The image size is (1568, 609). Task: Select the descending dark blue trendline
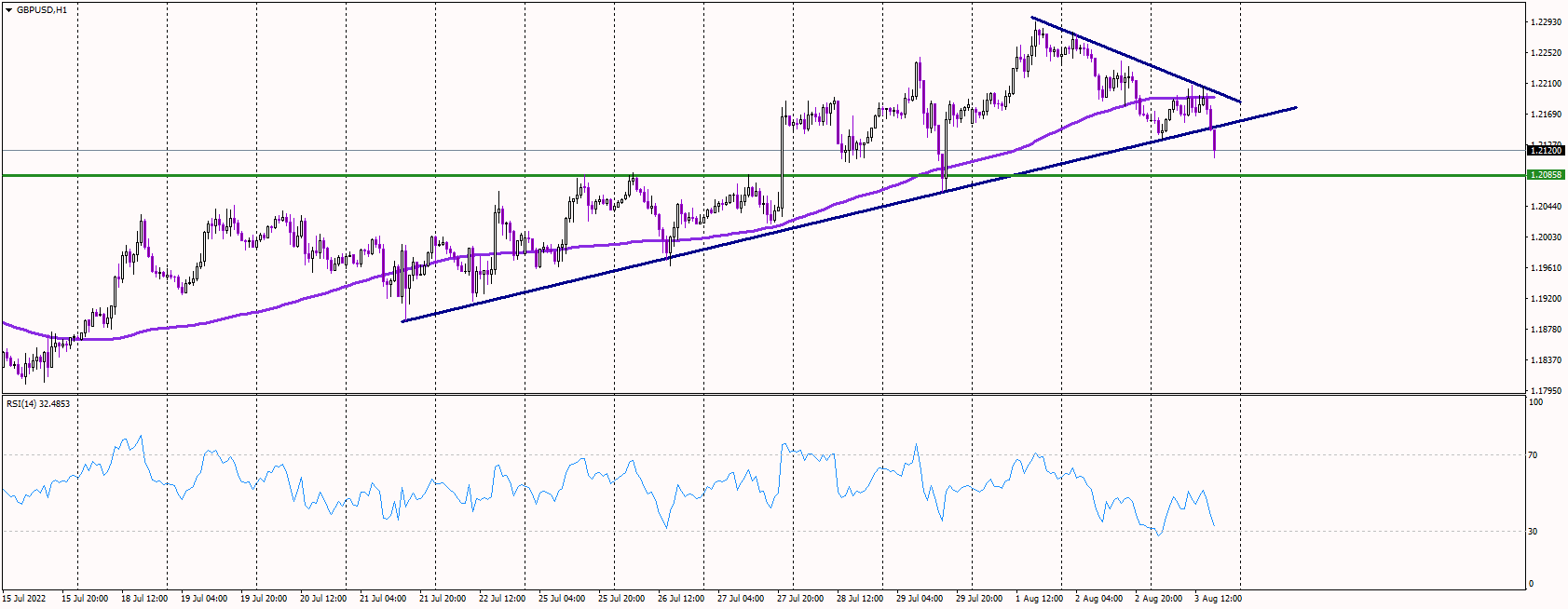pyautogui.click(x=1137, y=60)
